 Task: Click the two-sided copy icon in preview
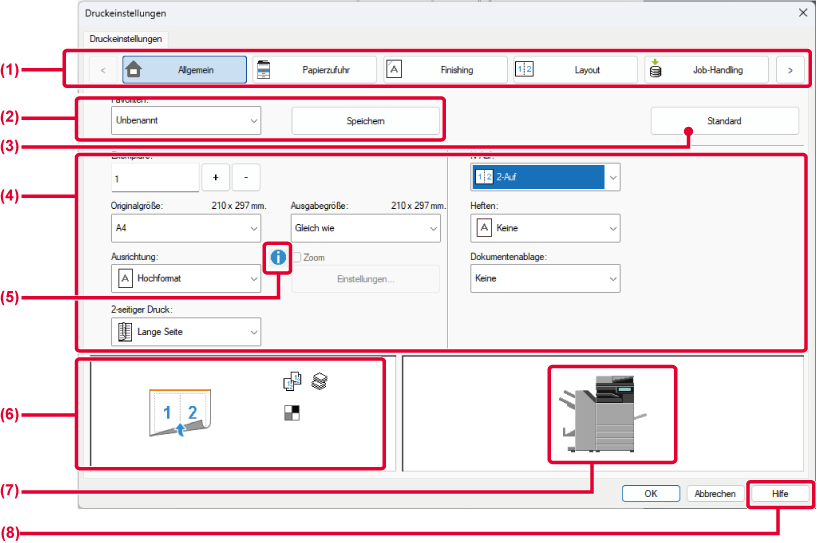pyautogui.click(x=293, y=381)
